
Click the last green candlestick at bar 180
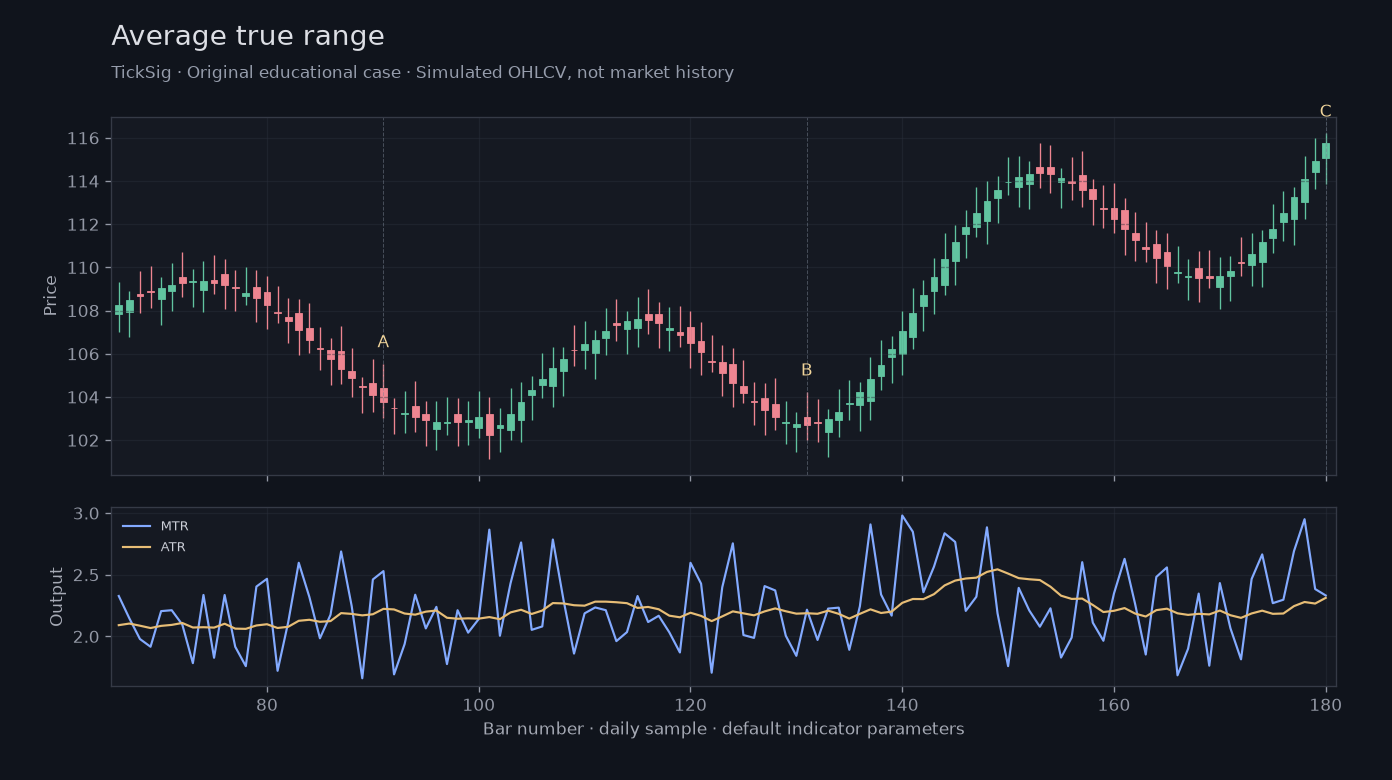[x=1326, y=151]
